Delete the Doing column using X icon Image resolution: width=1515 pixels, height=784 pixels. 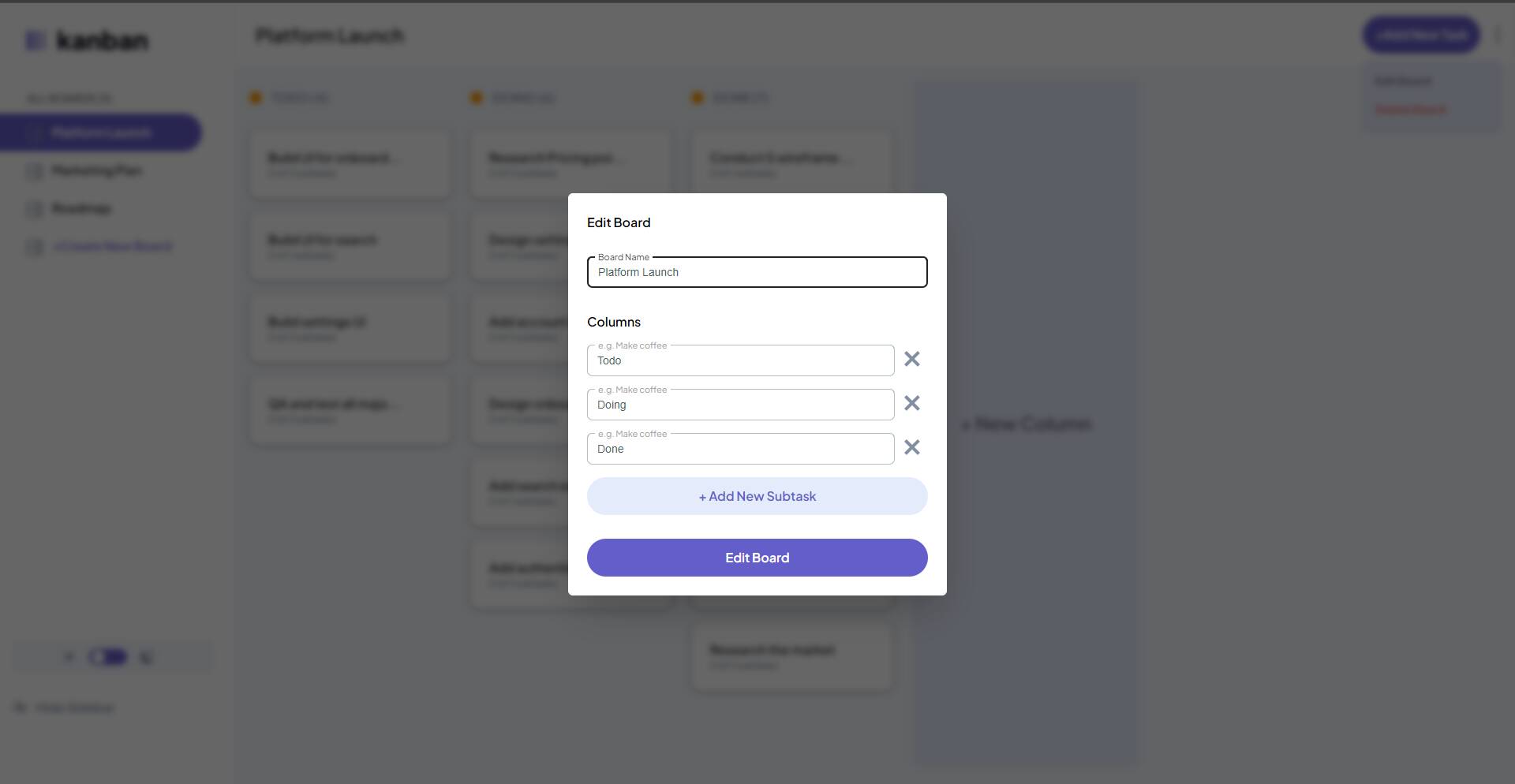point(912,404)
